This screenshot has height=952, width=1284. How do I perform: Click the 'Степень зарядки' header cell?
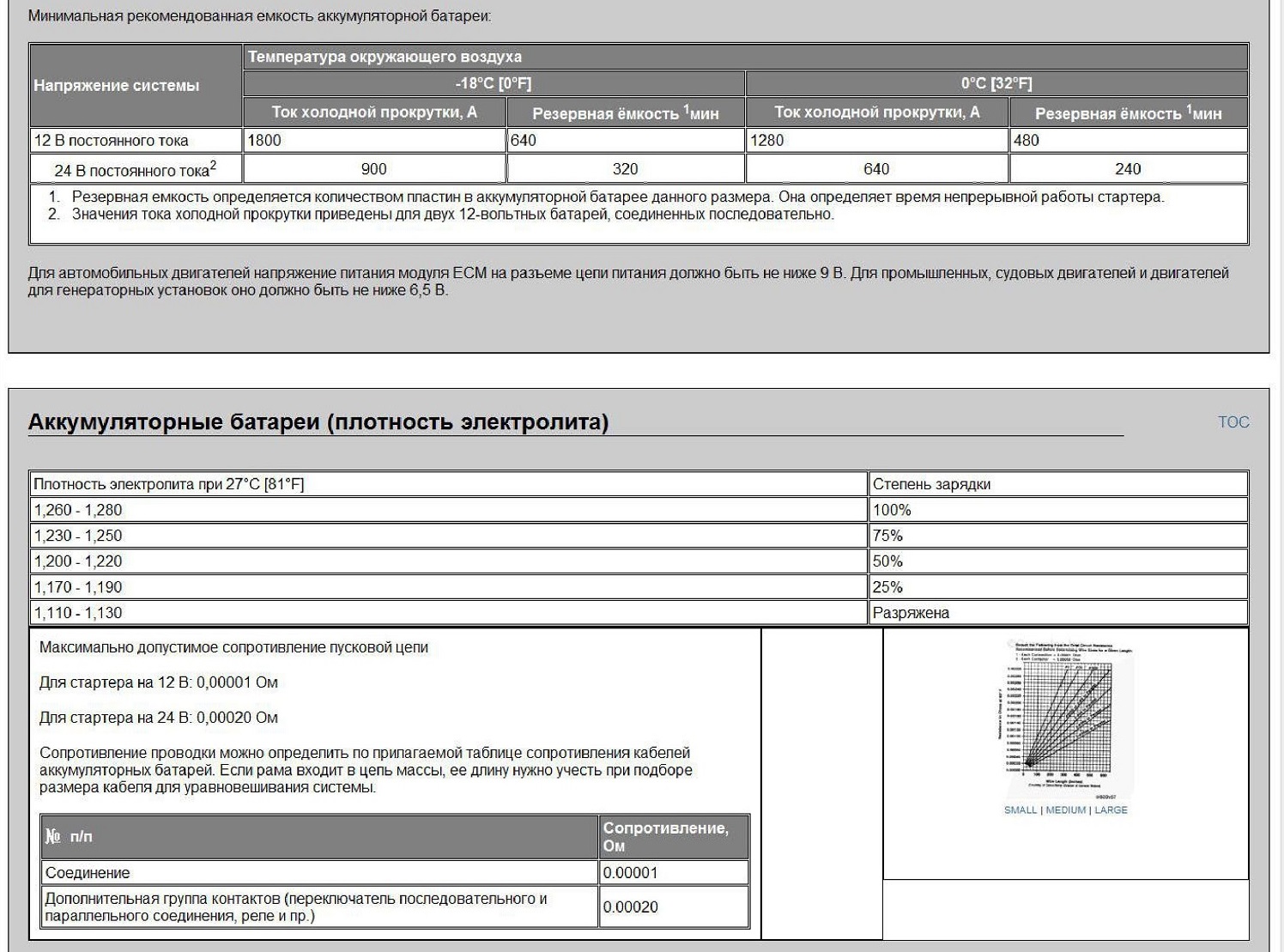click(x=1057, y=484)
